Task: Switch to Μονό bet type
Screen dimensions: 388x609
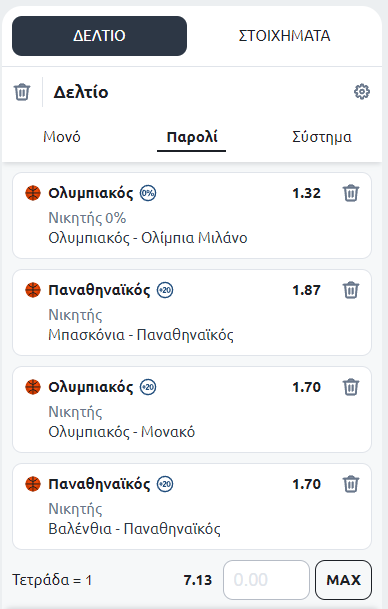Action: (62, 137)
